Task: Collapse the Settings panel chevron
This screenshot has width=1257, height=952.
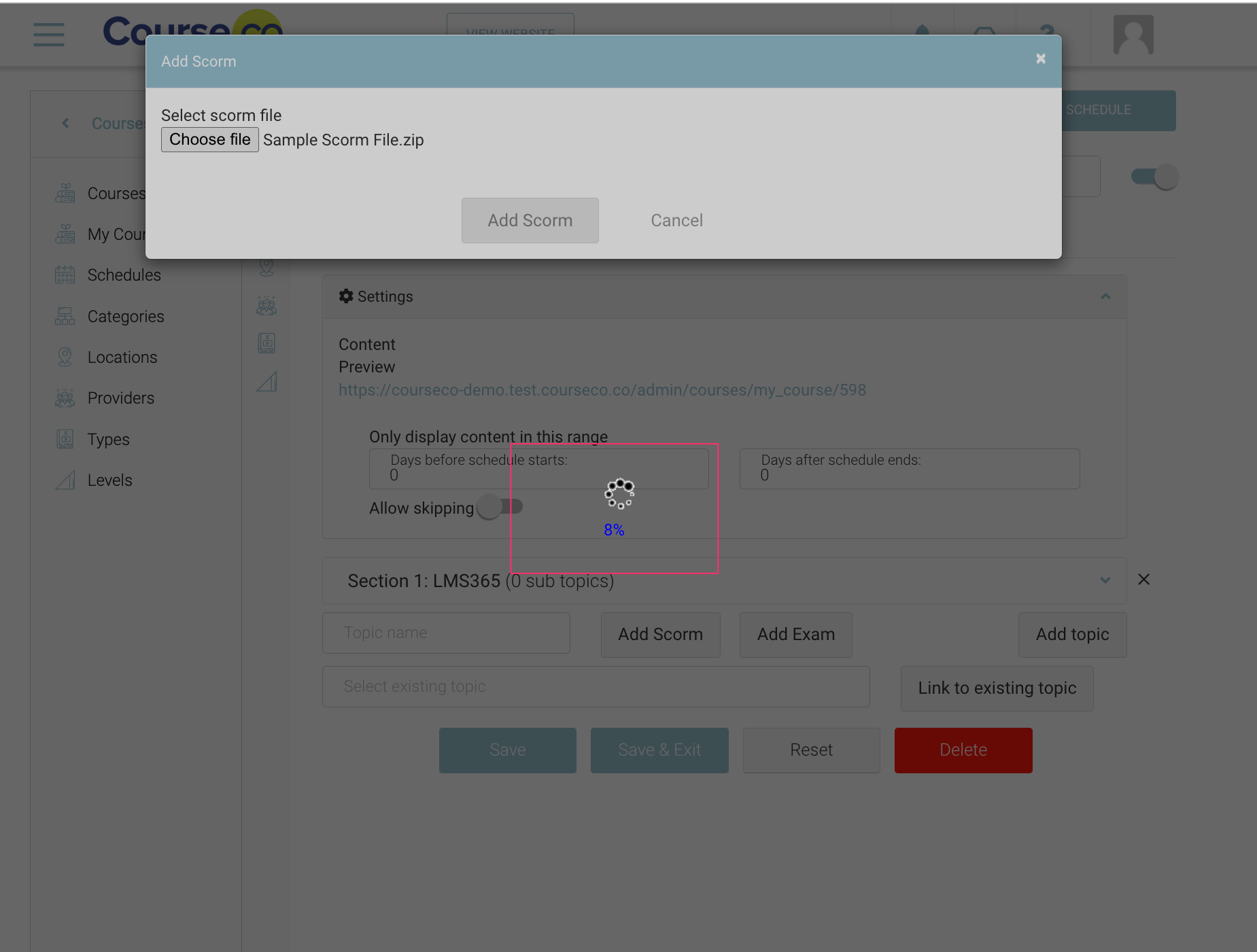Action: pos(1105,297)
